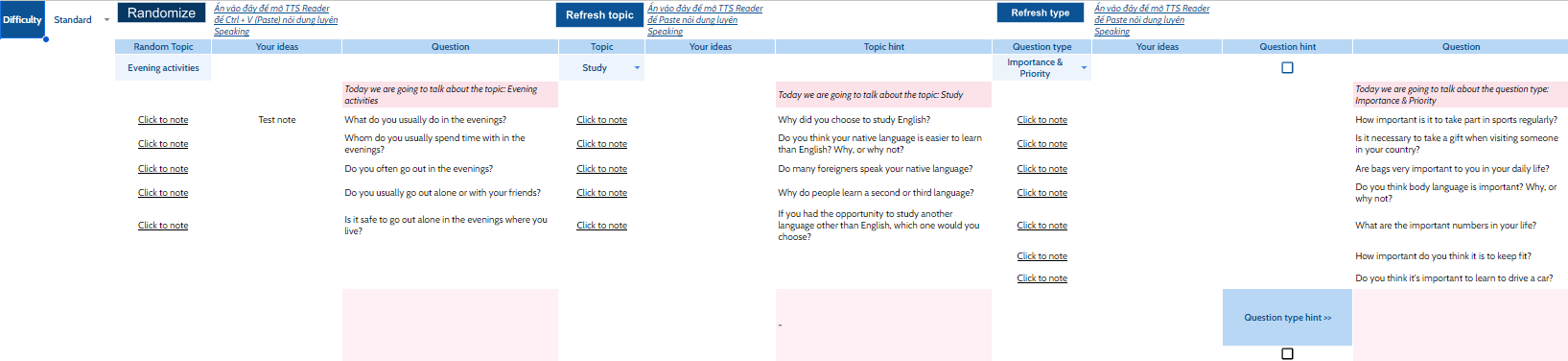Click note link for 'take part in sports regularly'
This screenshot has height=361, width=1568.
coord(1041,120)
